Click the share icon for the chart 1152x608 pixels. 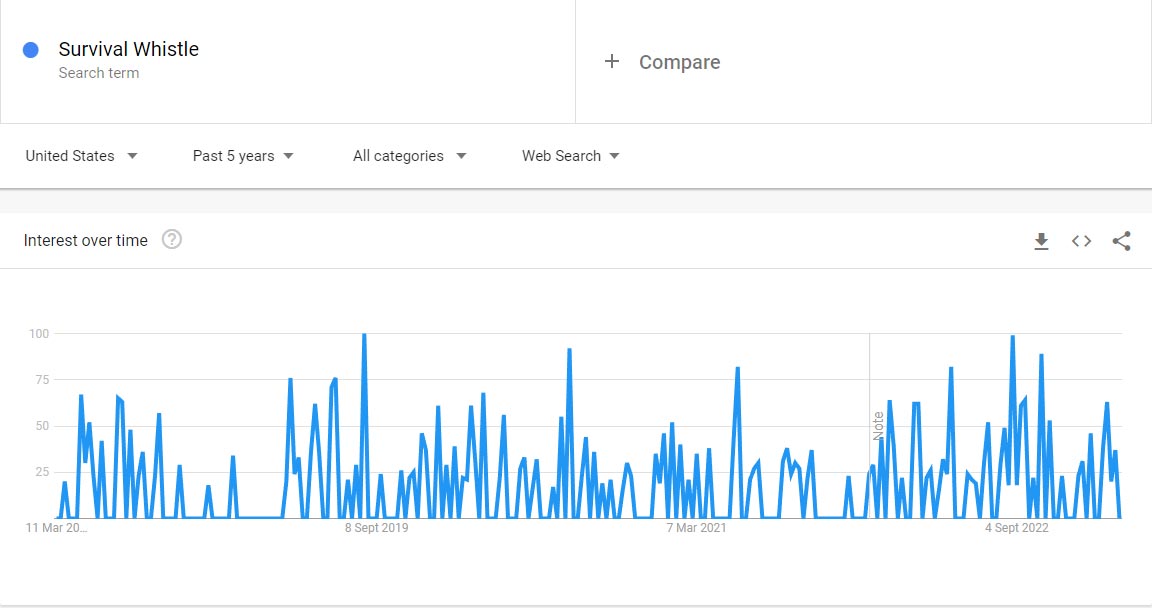(x=1121, y=241)
